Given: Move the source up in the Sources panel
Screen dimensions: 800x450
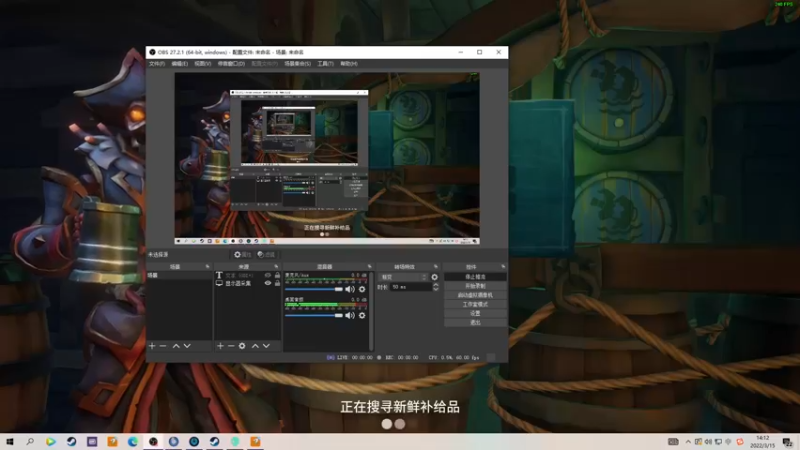Looking at the screenshot, I should [255, 346].
